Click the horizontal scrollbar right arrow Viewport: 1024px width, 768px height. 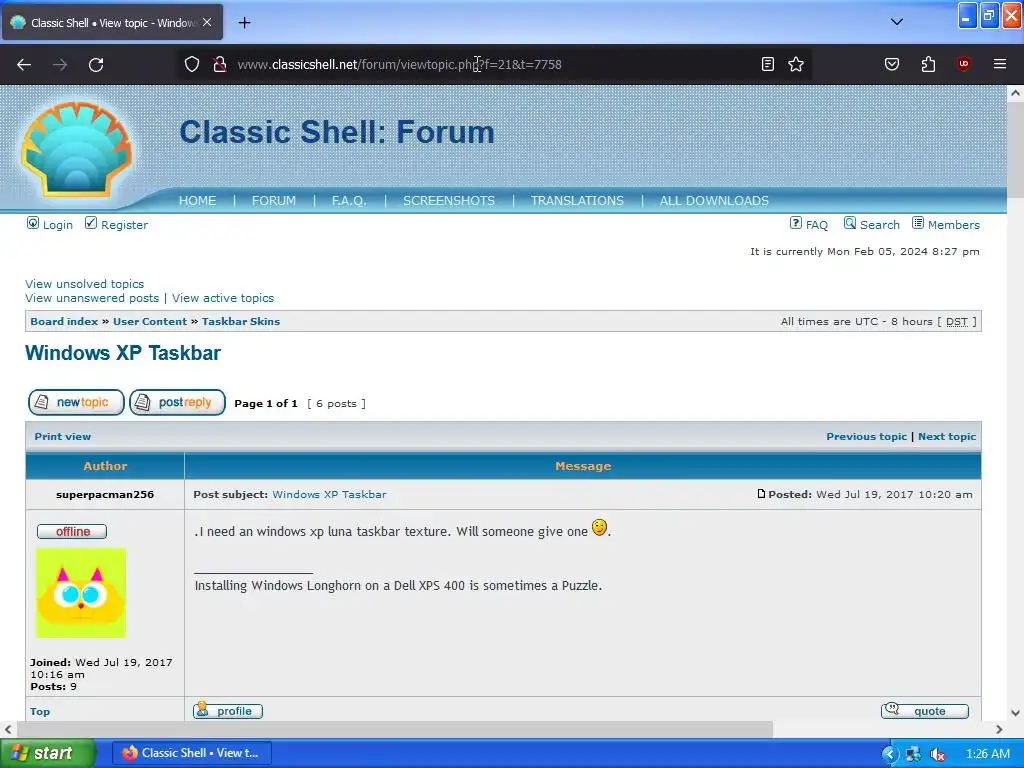999,729
